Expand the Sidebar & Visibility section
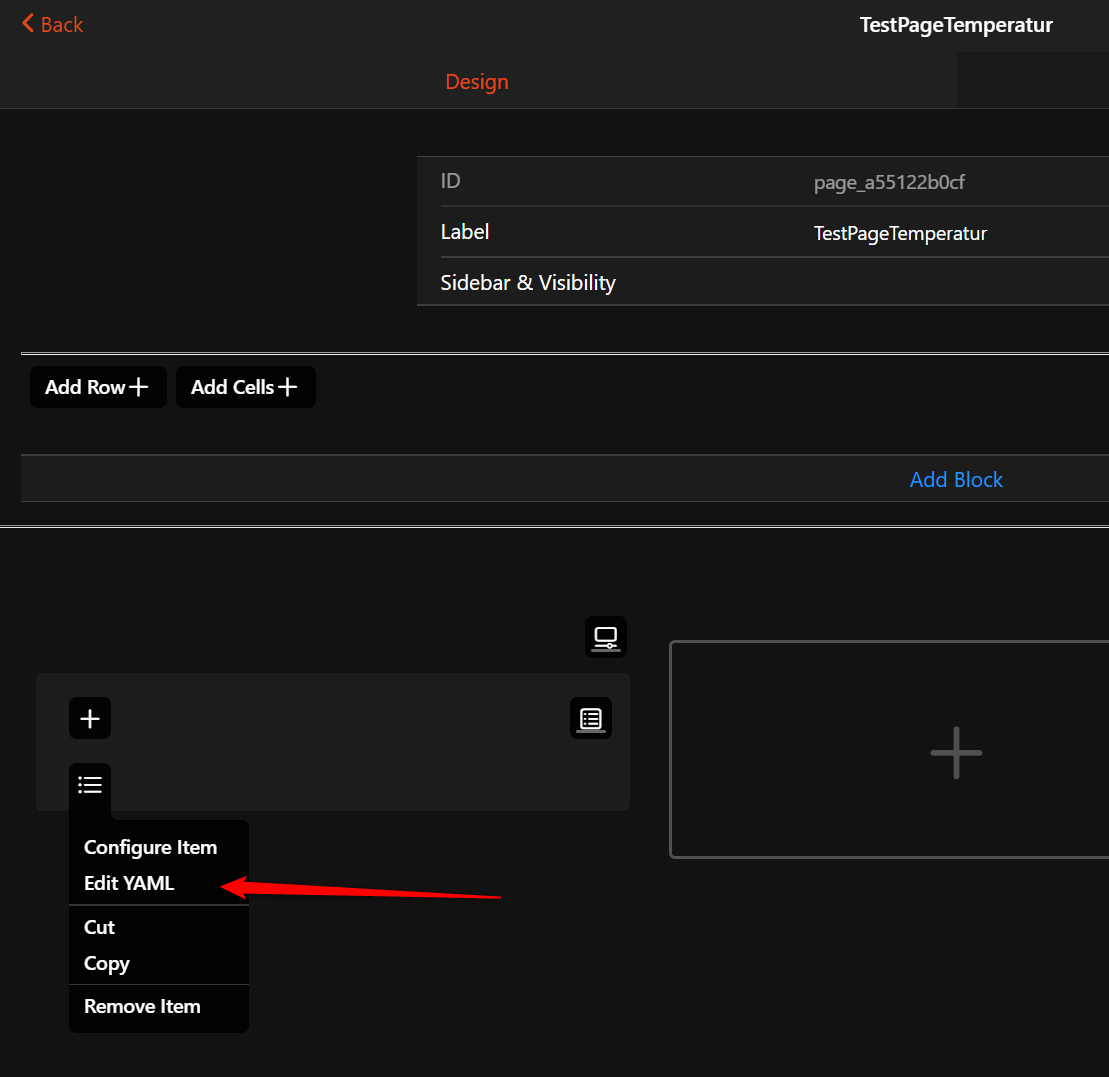 point(528,283)
